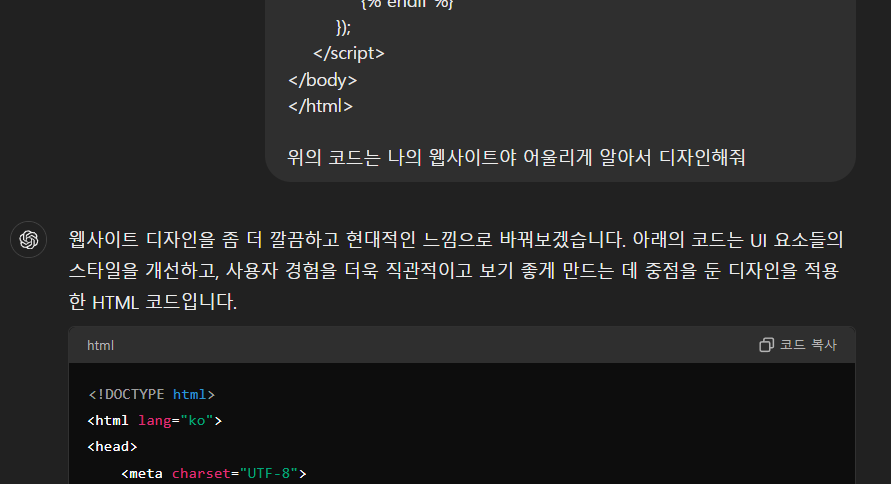Click the copy icon beside 코드 복사
This screenshot has height=484, width=891.
[766, 345]
